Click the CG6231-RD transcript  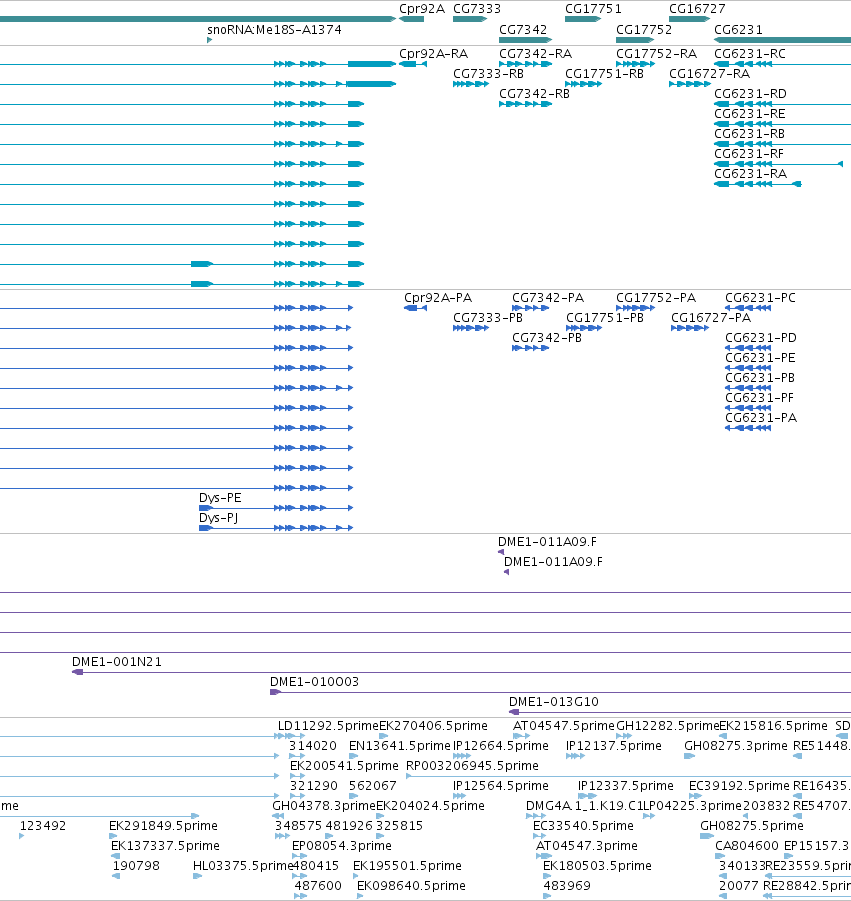click(x=782, y=105)
